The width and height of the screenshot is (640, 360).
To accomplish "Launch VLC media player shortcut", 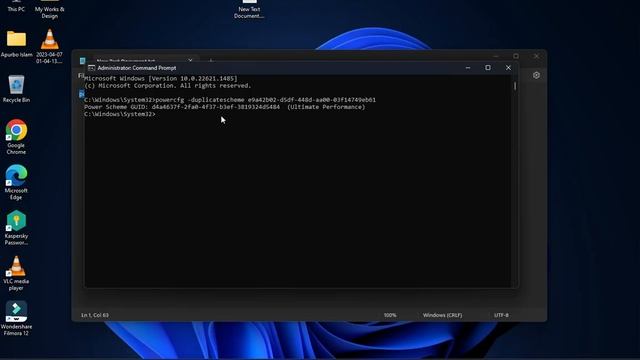I will pyautogui.click(x=16, y=273).
